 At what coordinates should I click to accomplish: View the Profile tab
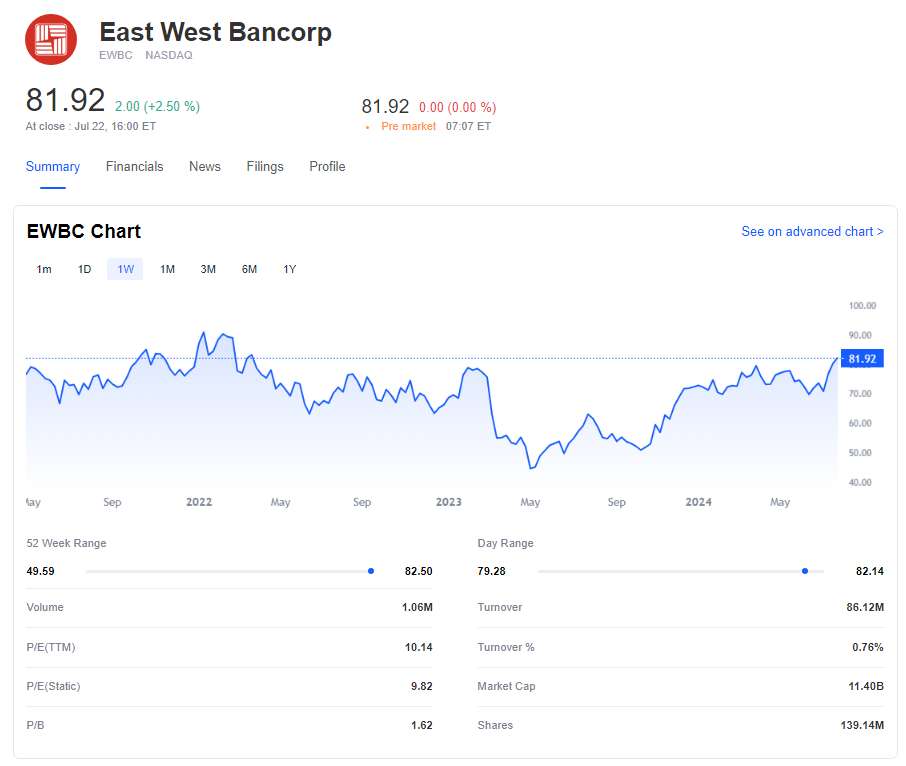pyautogui.click(x=327, y=167)
